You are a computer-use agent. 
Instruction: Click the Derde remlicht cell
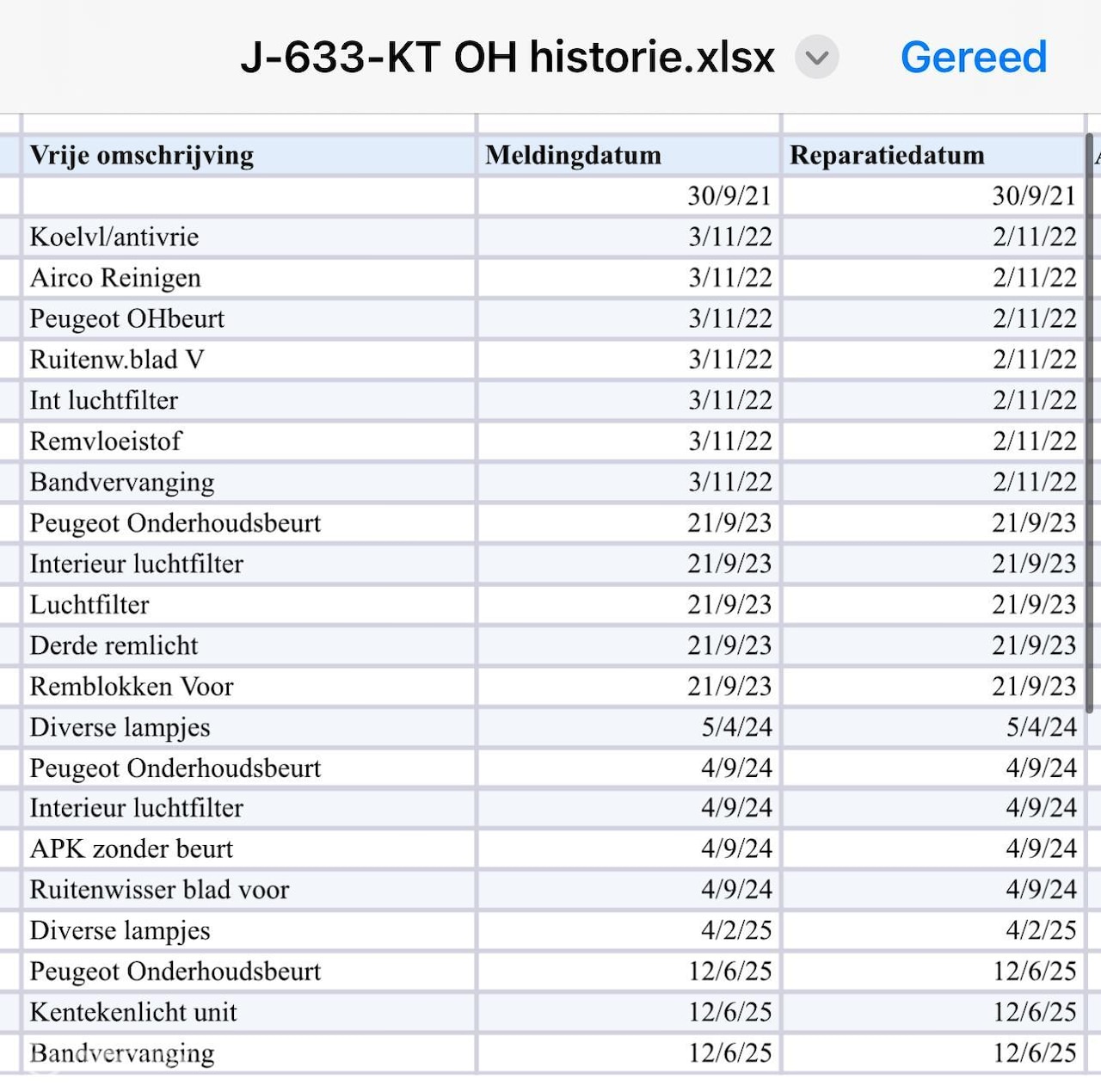248,646
